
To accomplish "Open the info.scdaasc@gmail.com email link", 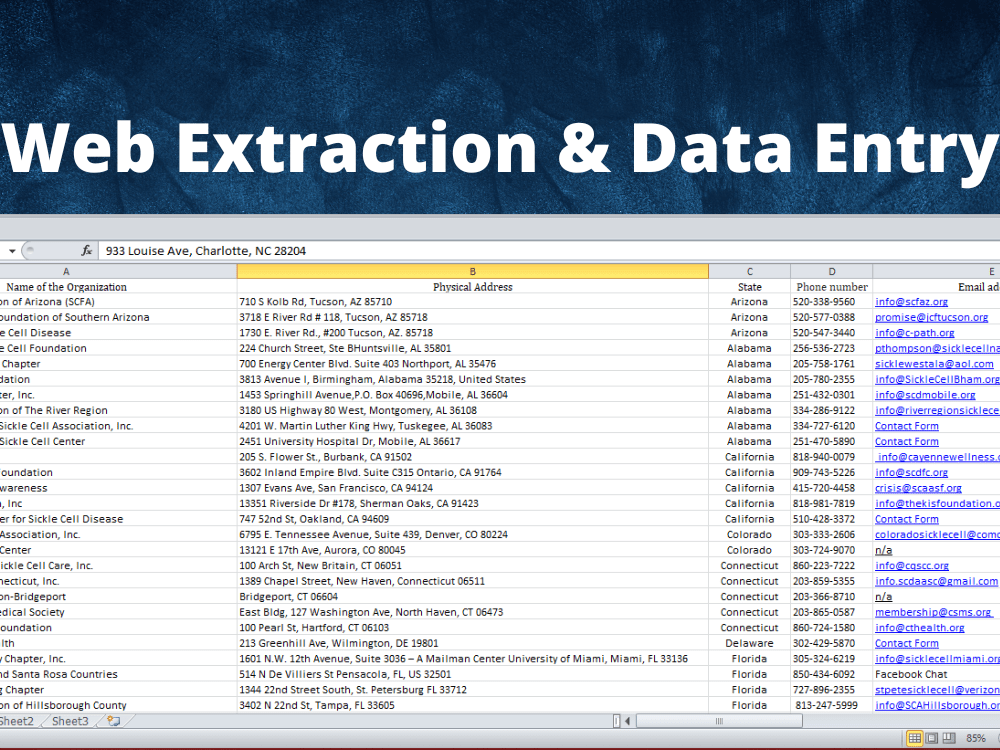I will click(x=936, y=581).
